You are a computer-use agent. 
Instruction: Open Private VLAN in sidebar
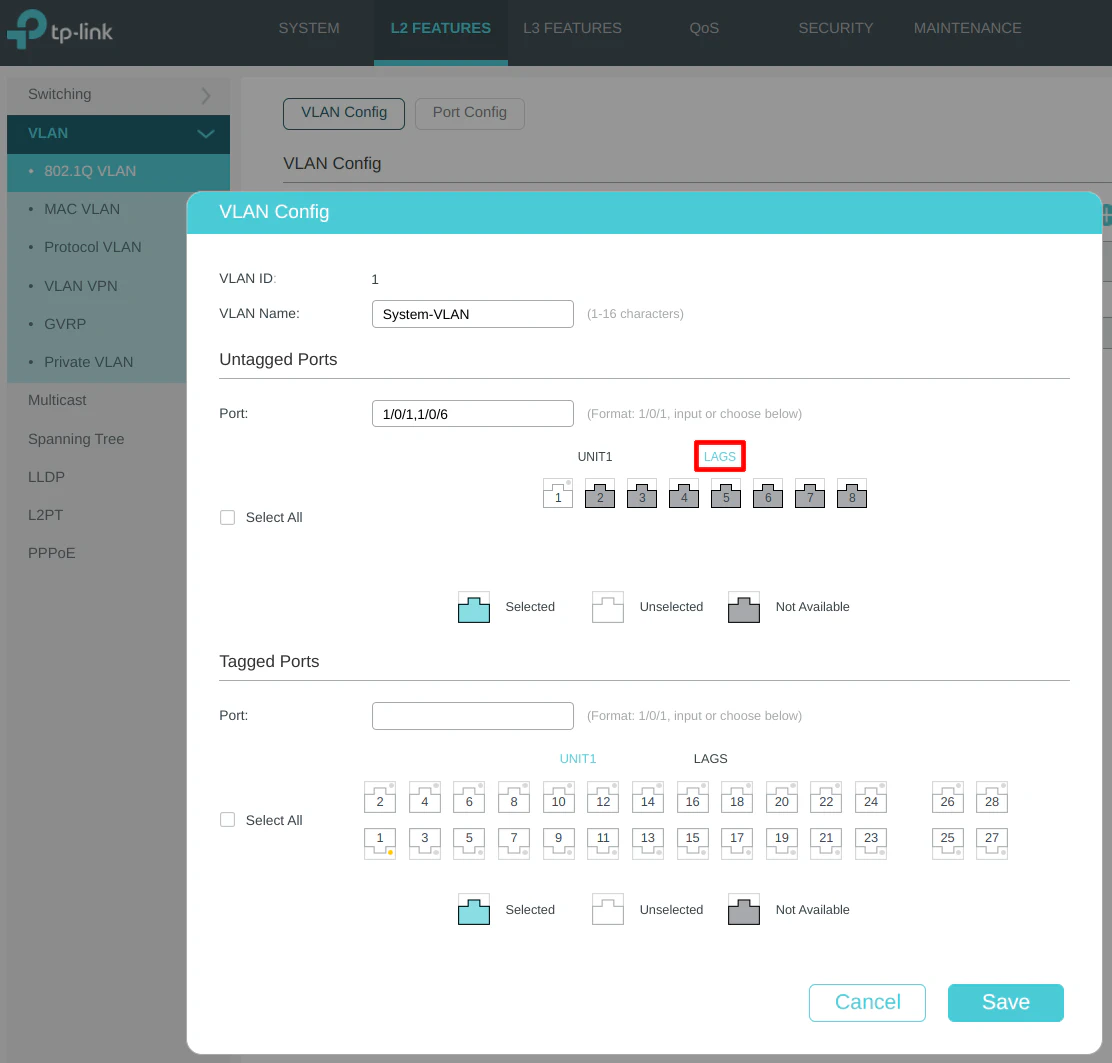point(88,362)
